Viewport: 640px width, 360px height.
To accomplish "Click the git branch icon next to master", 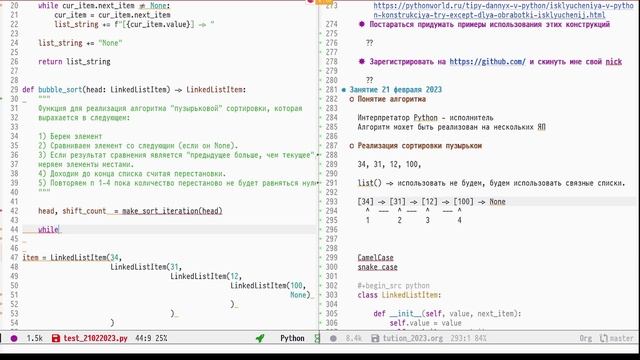I will click(x=604, y=338).
